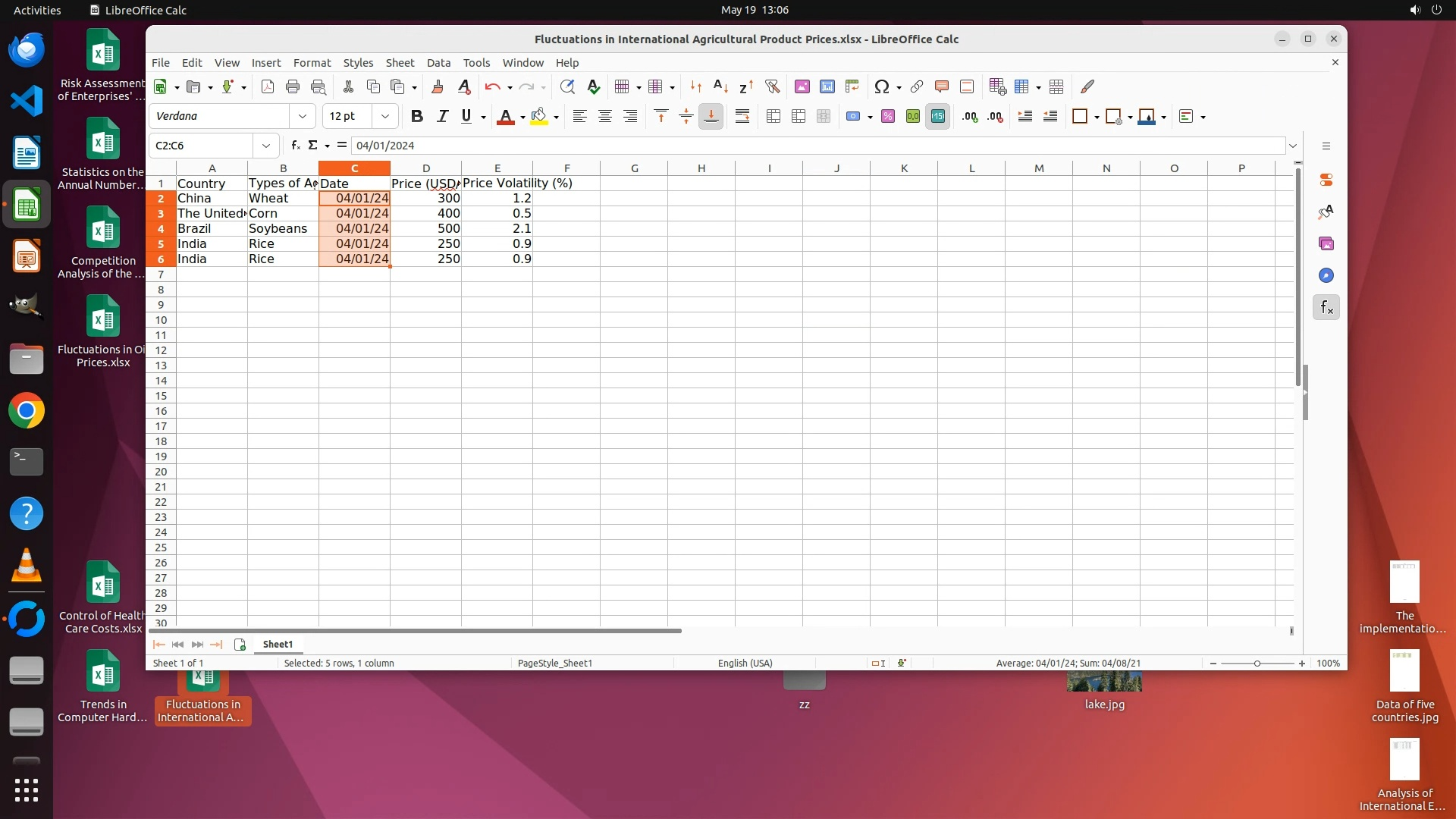The width and height of the screenshot is (1456, 819).
Task: Select the Sheet1 tab
Action: click(278, 644)
